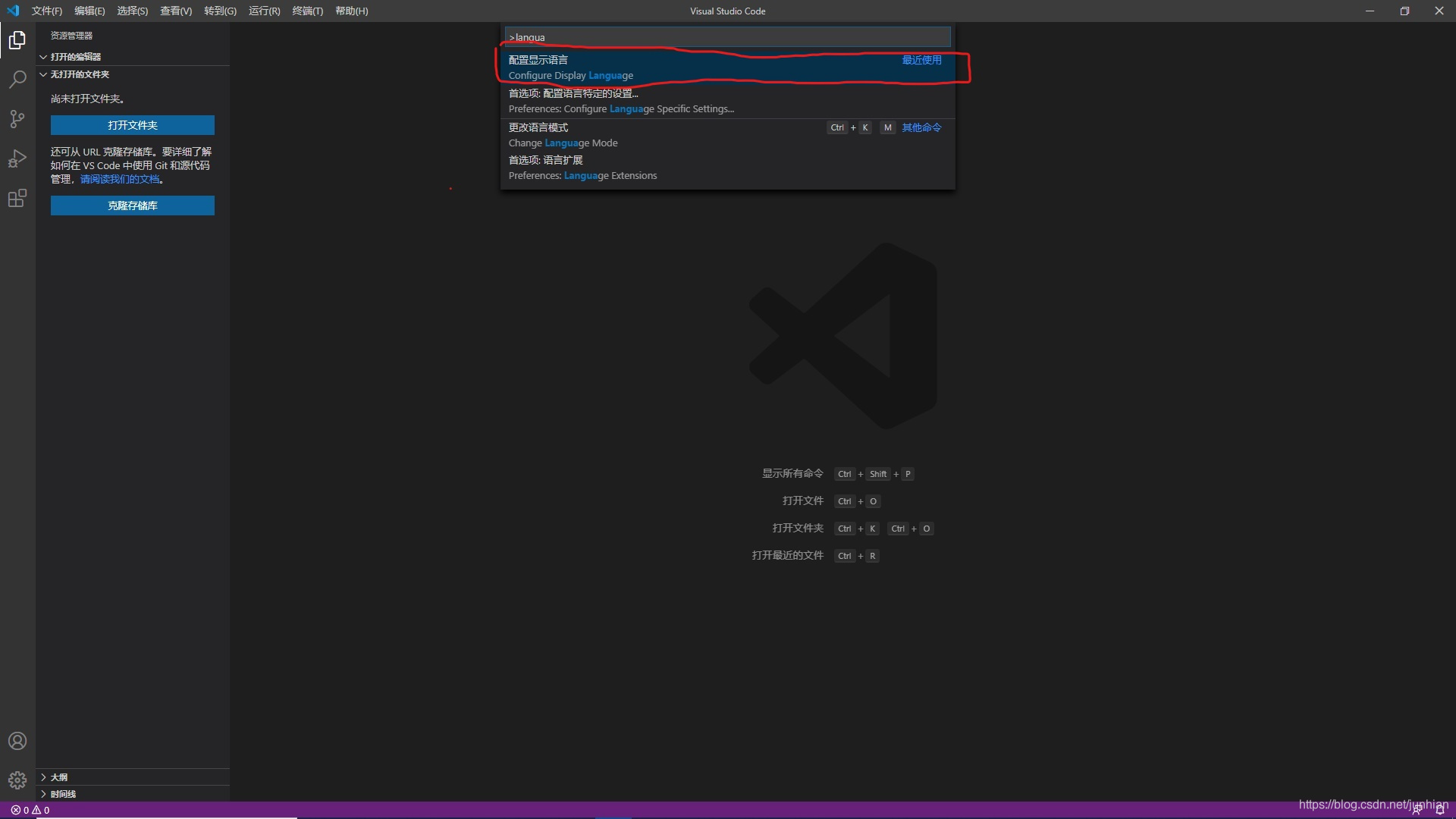Open the Extensions view icon
Screen dimensions: 1456x819
[x=17, y=199]
